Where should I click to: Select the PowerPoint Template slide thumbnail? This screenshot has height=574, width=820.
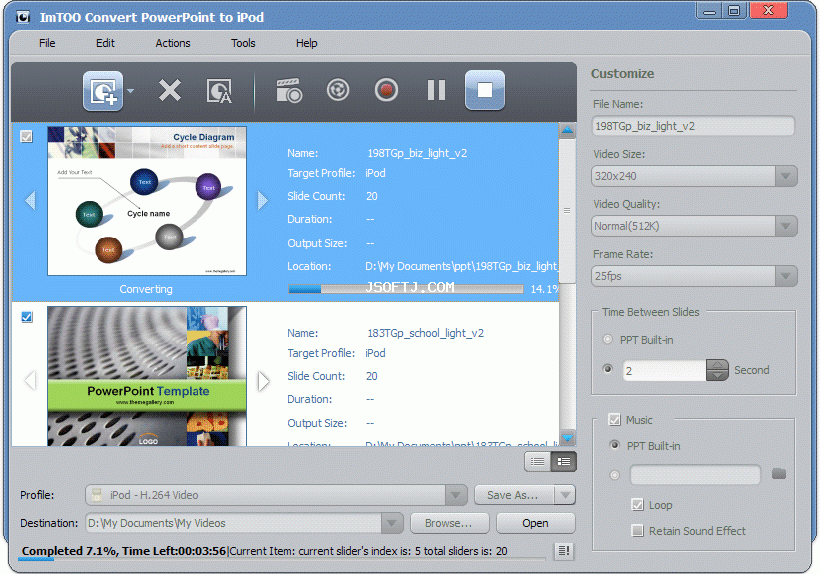click(x=147, y=376)
